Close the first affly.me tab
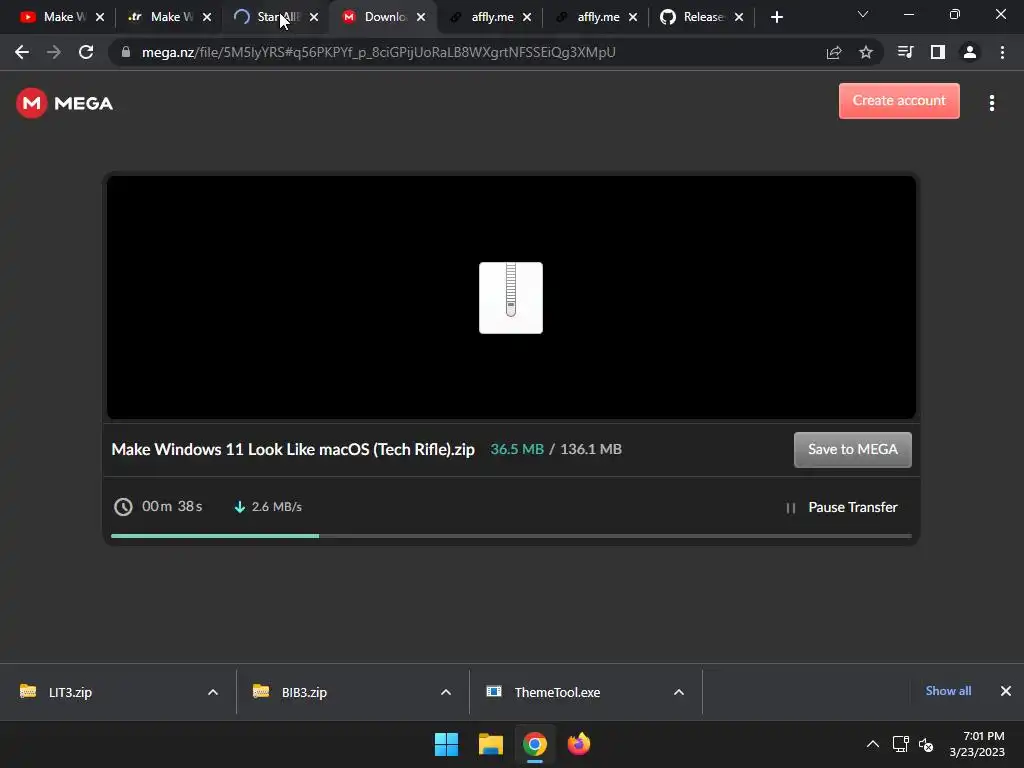This screenshot has height=768, width=1024. pos(527,17)
